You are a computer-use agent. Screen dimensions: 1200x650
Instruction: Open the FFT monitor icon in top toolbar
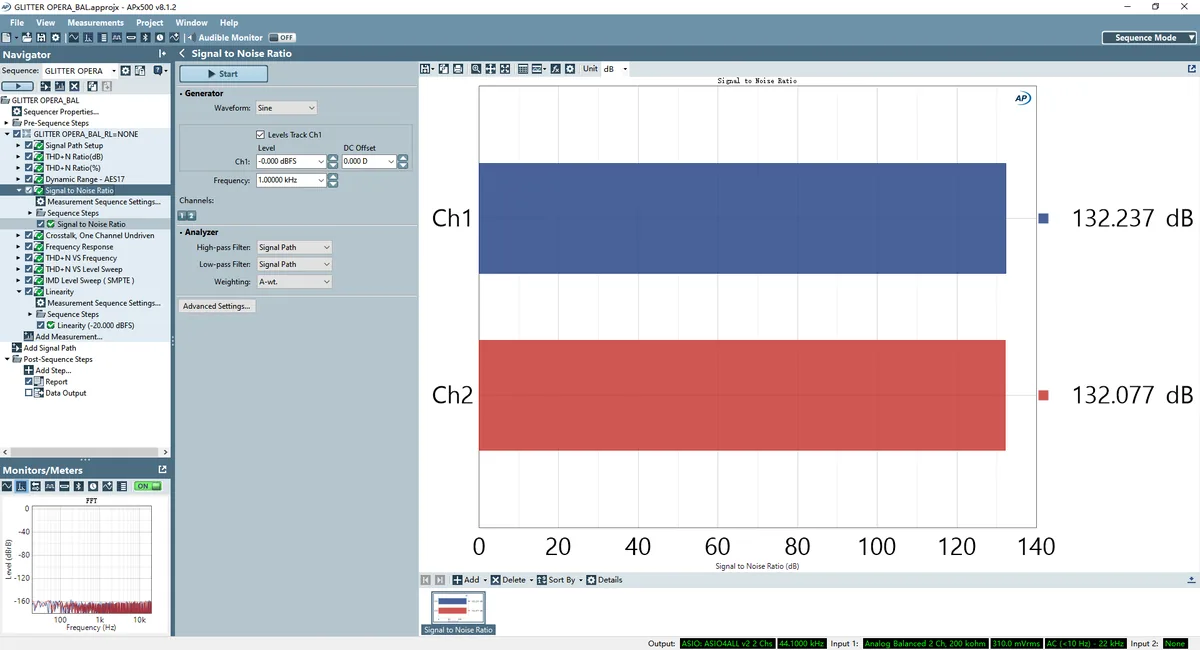pyautogui.click(x=88, y=38)
